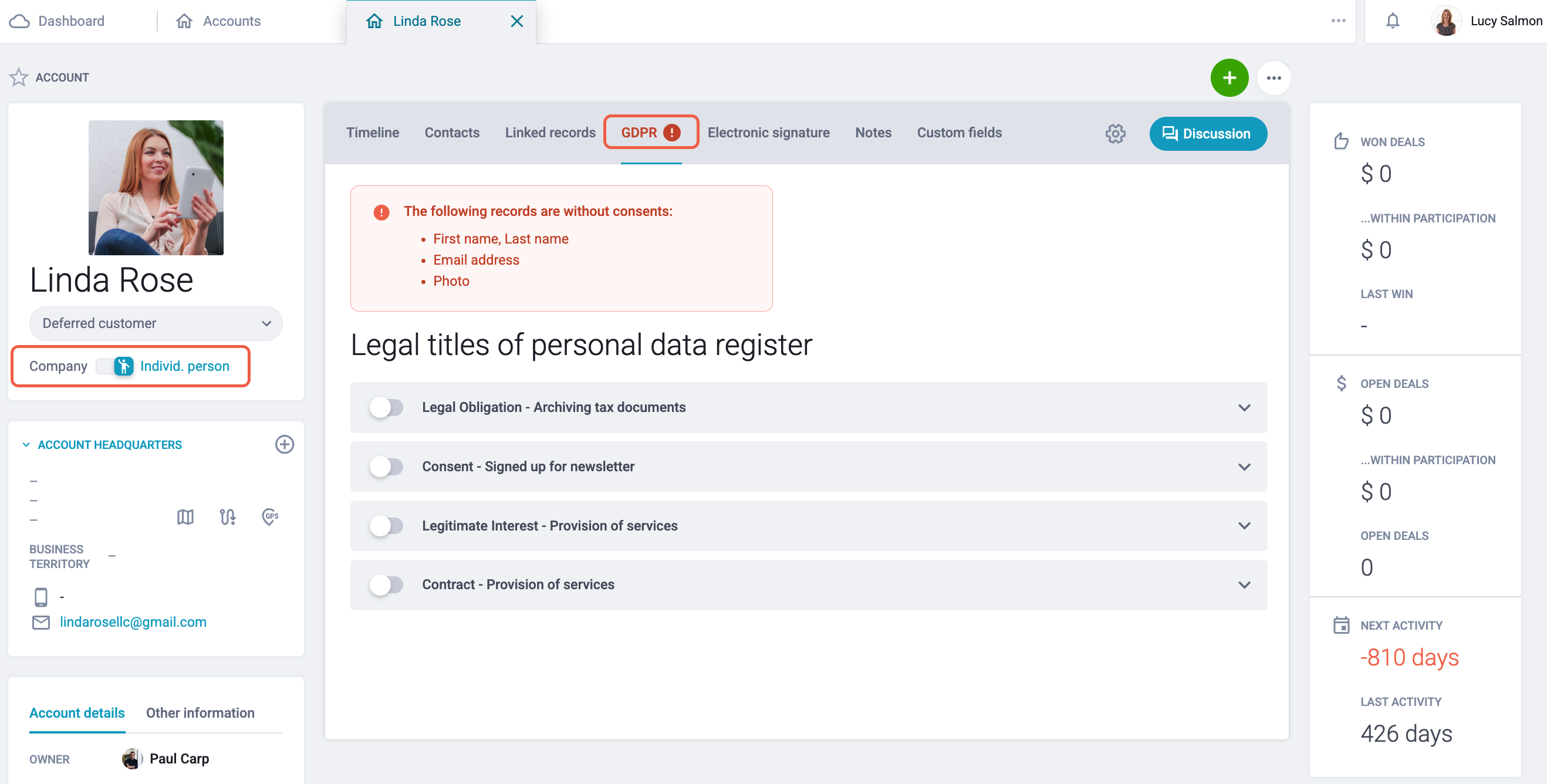Viewport: 1547px width, 784px height.
Task: Open the Discussion button
Action: pyautogui.click(x=1208, y=133)
